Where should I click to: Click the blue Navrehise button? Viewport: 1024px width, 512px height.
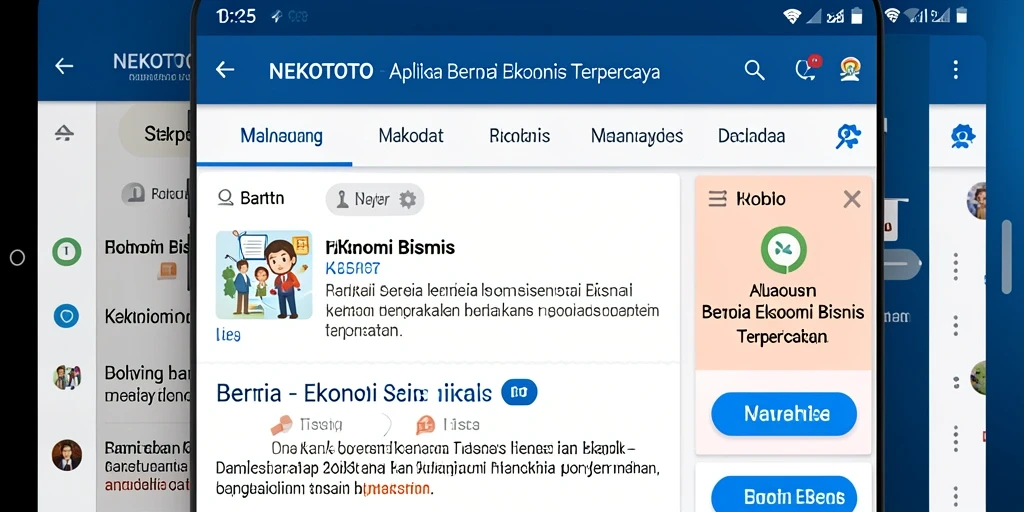(784, 414)
